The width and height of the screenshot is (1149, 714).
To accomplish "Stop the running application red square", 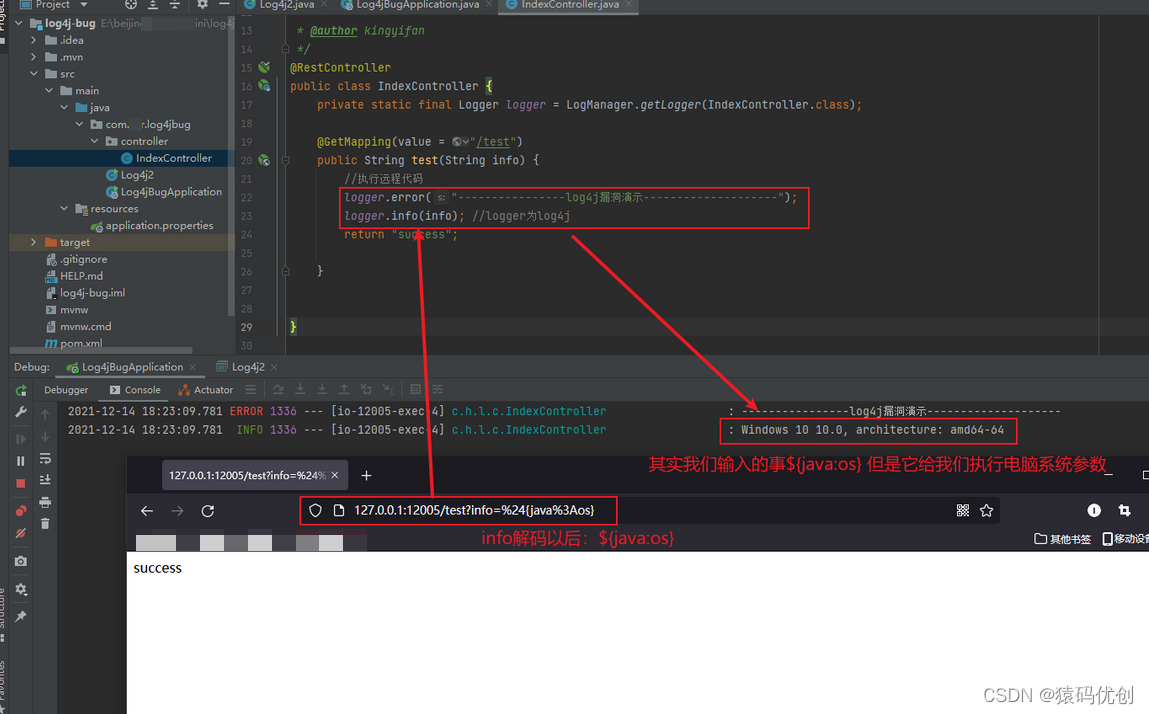I will tap(21, 483).
